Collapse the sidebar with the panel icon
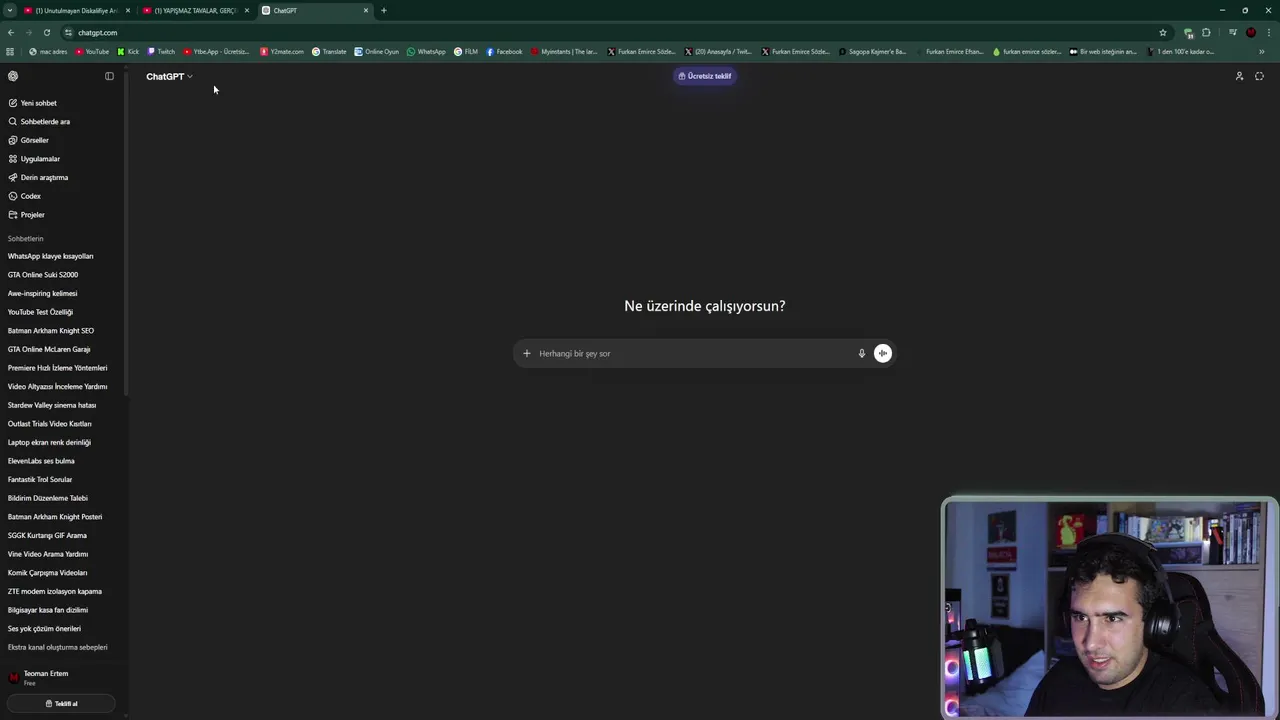This screenshot has width=1280, height=720. pyautogui.click(x=109, y=76)
